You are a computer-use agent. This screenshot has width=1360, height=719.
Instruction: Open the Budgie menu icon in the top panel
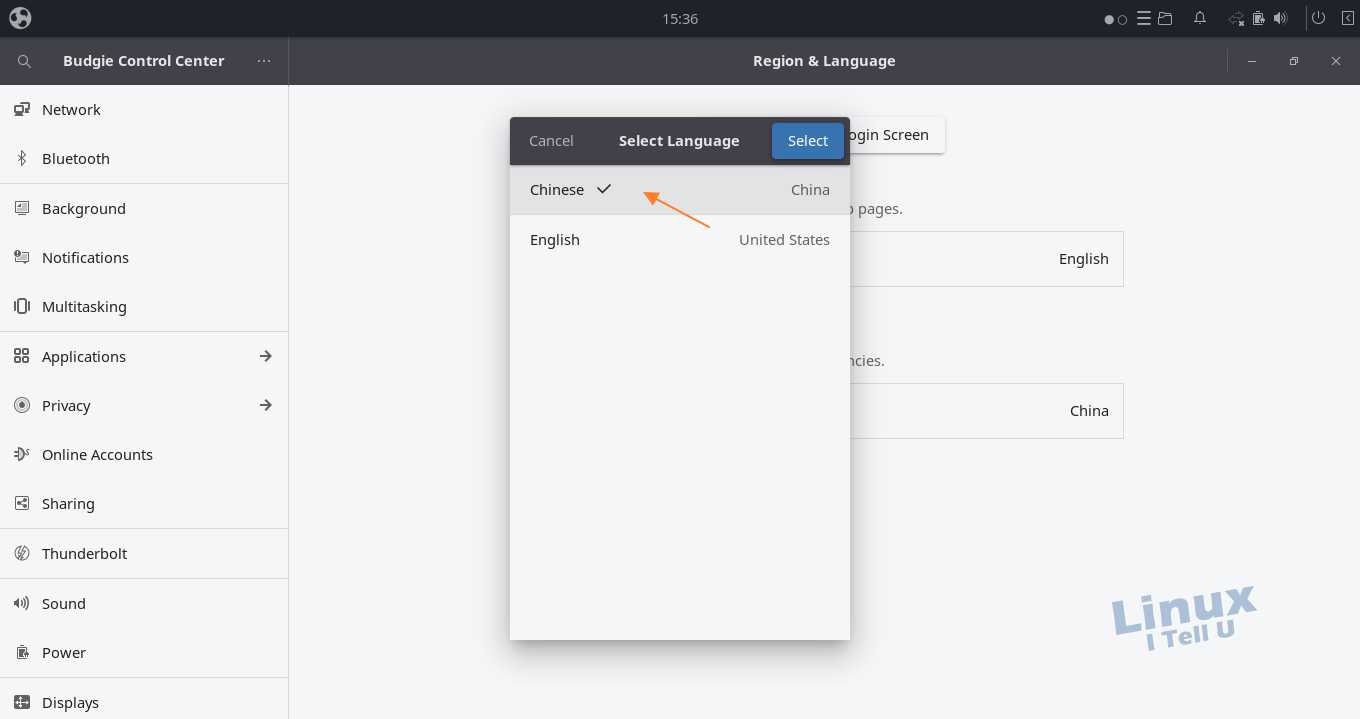[x=20, y=18]
